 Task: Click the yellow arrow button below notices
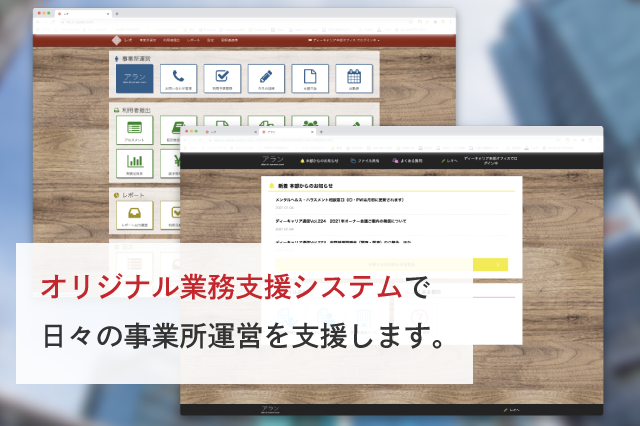coord(489,265)
